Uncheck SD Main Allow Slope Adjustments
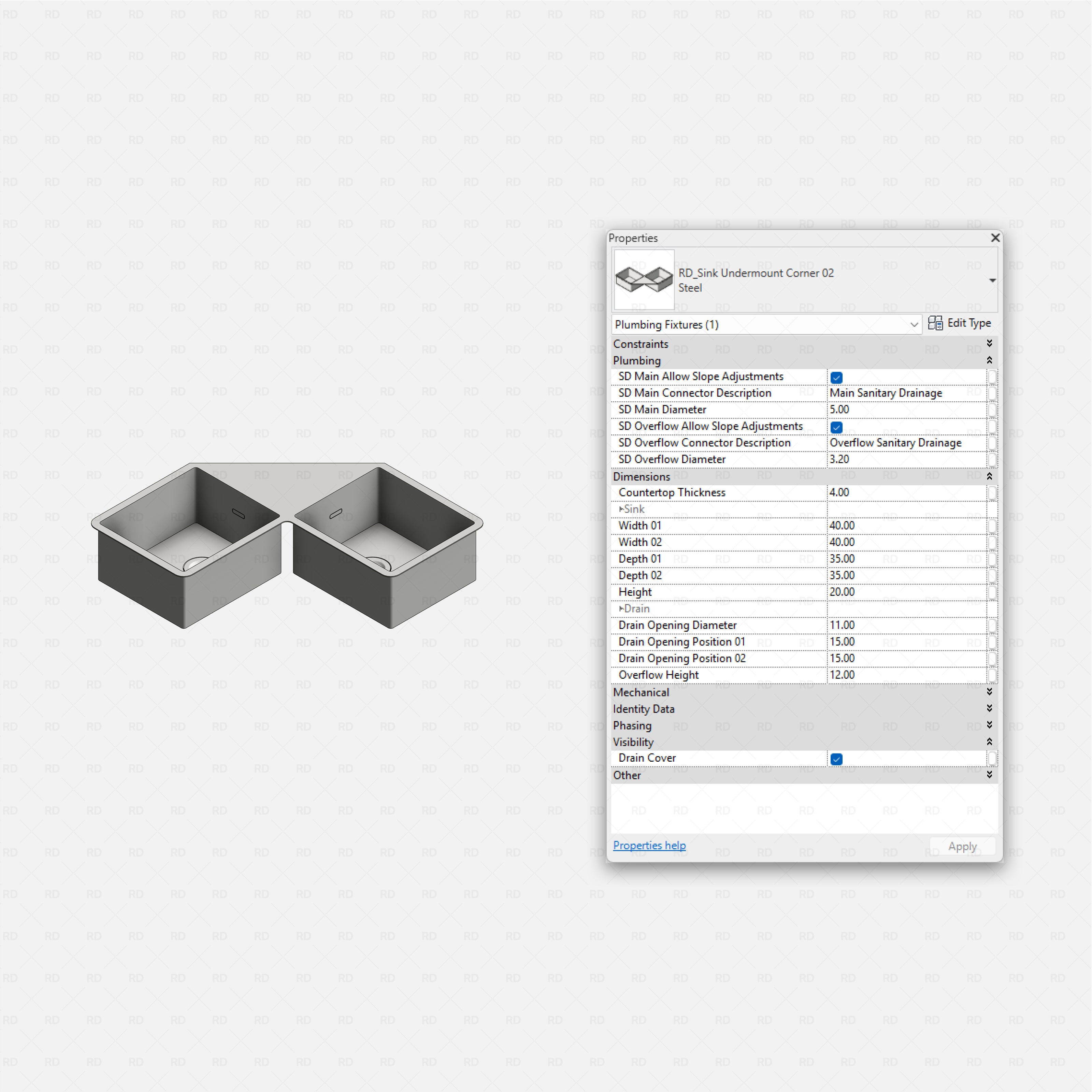The image size is (1092, 1092). 836,377
